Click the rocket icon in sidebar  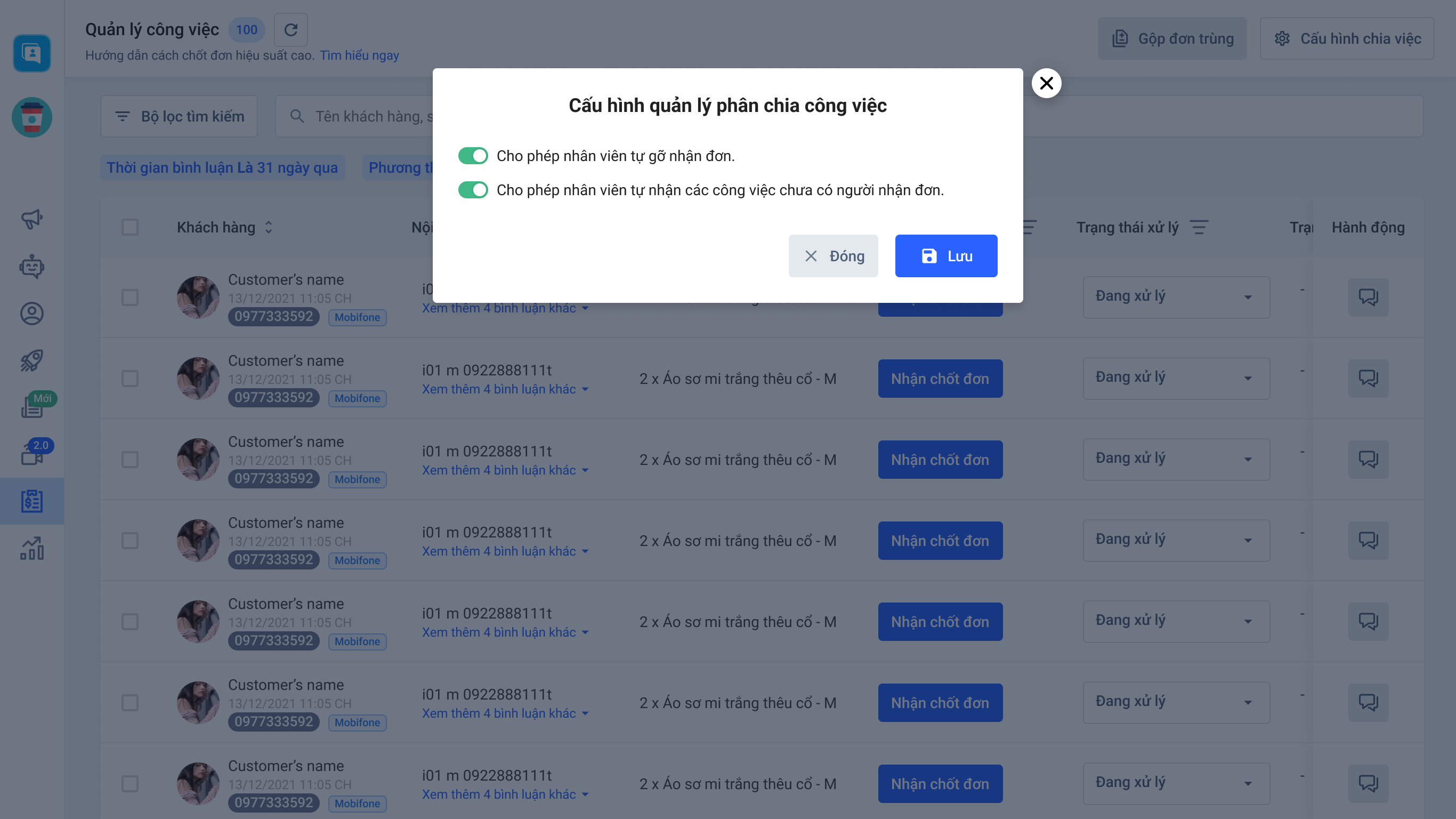pyautogui.click(x=31, y=360)
